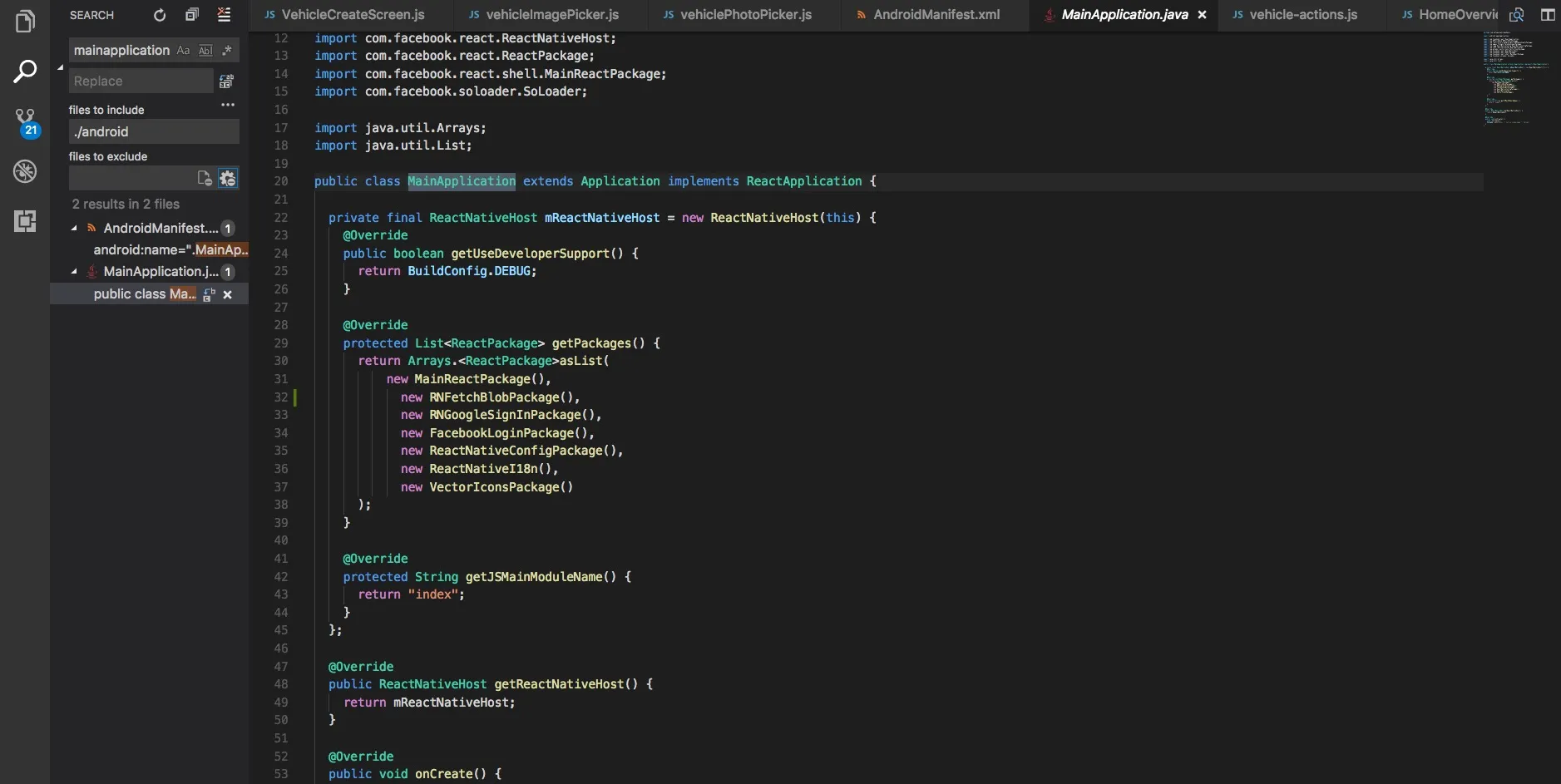Viewport: 1561px width, 784px height.
Task: Split the editor
Action: point(1548,15)
